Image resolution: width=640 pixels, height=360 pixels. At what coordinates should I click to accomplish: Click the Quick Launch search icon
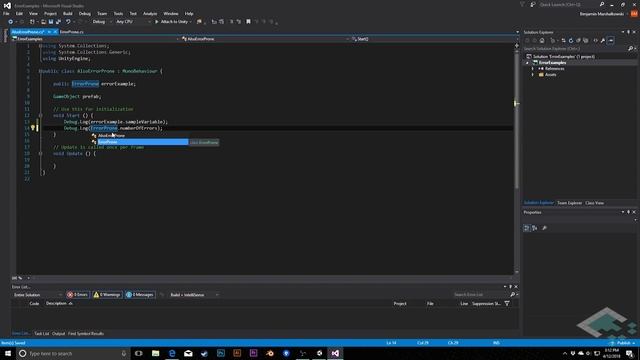coord(602,4)
